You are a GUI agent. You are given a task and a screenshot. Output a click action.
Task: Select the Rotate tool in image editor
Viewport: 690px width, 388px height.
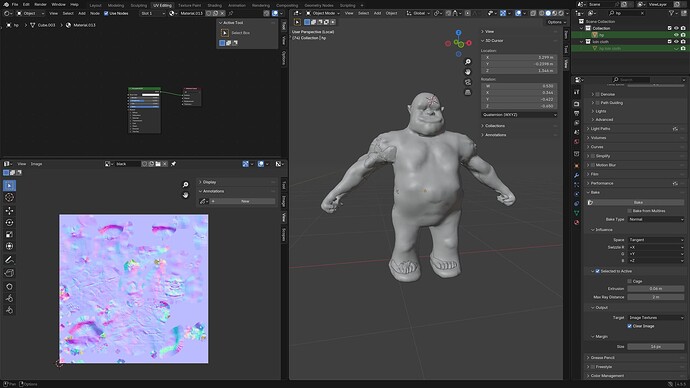coord(9,223)
